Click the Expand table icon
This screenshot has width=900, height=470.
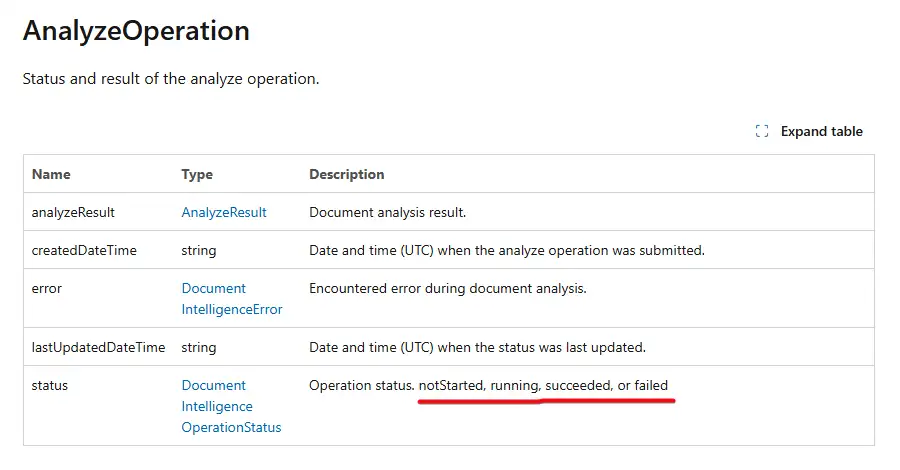pos(762,131)
